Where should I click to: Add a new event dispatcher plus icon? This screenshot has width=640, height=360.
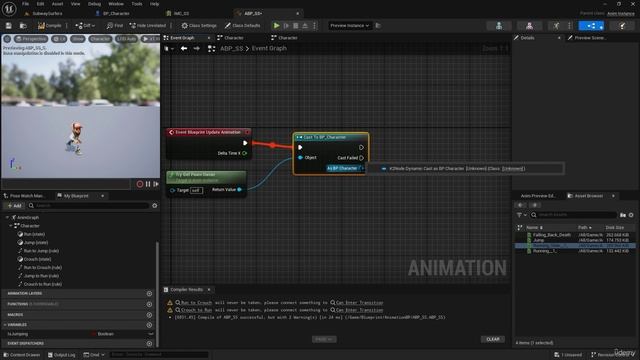point(149,344)
